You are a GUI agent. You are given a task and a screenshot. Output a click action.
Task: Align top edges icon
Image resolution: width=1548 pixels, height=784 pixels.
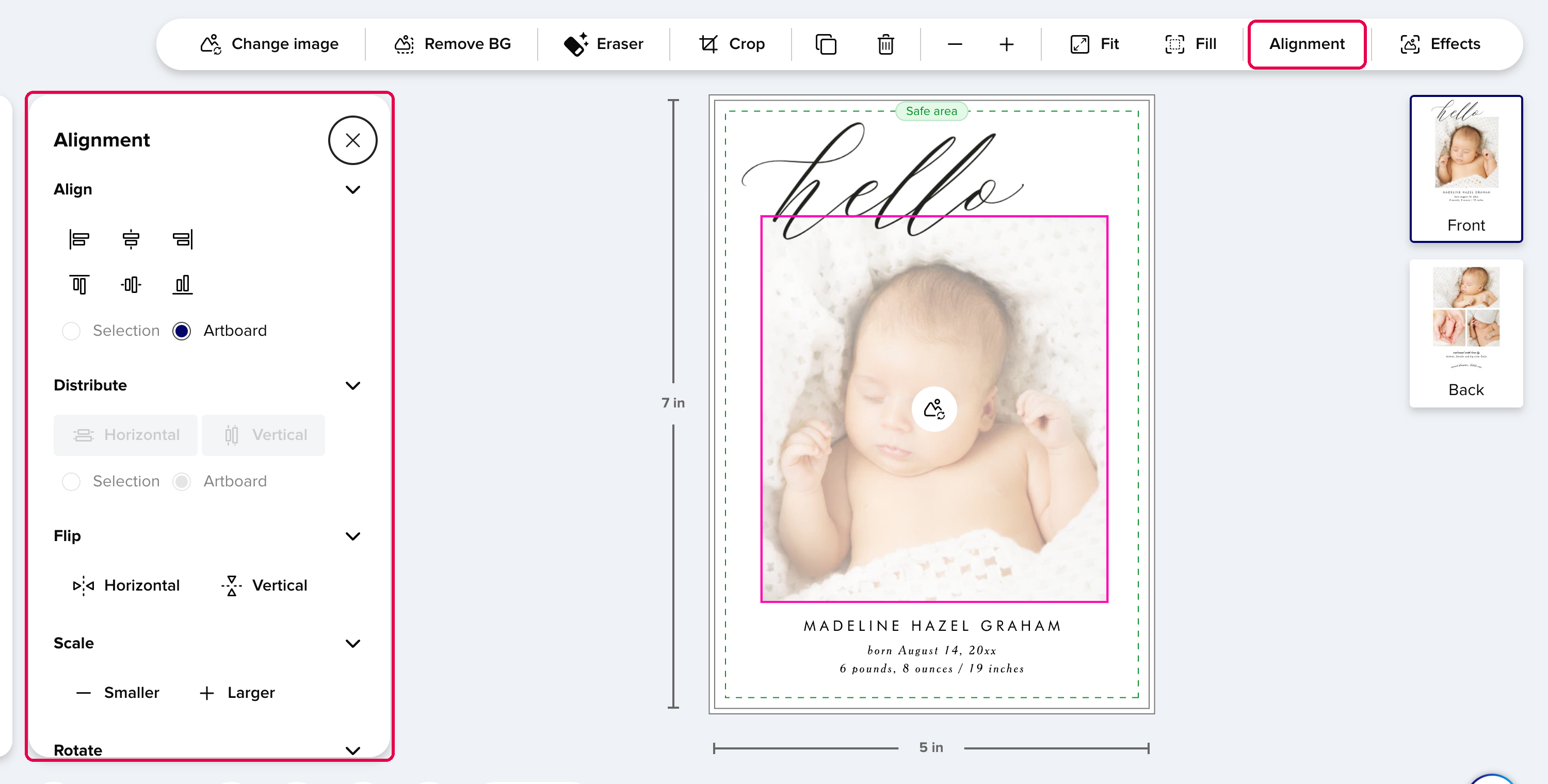pyautogui.click(x=79, y=284)
